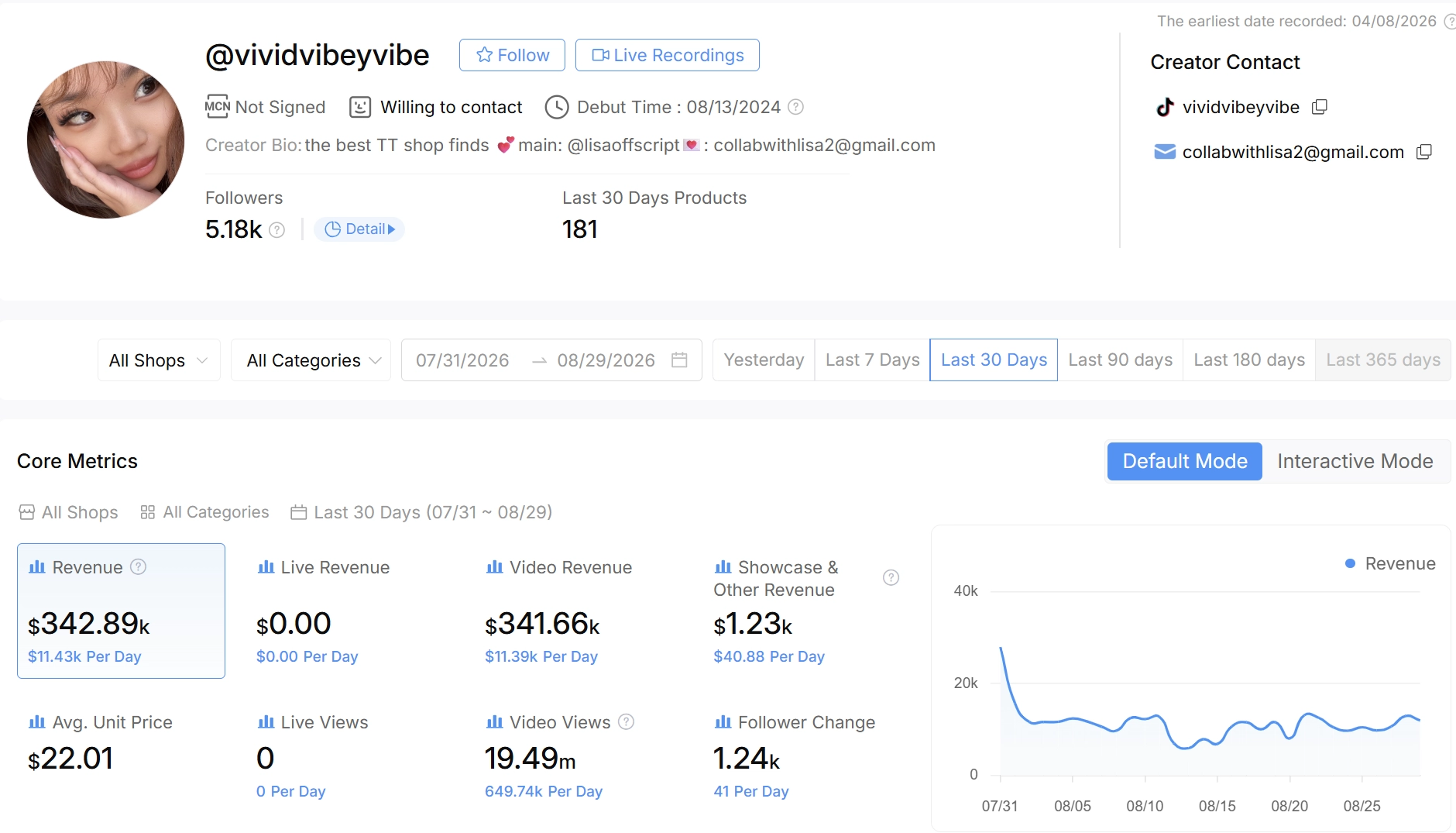Copy the TikTok username vividvibeyvibe
1456x833 pixels.
(x=1320, y=107)
